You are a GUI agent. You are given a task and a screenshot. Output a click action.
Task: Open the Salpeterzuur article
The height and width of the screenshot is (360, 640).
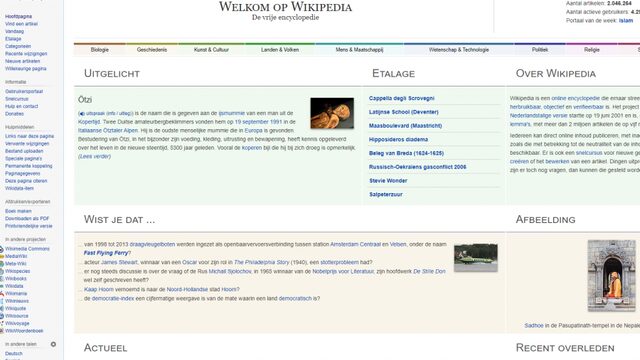pos(386,195)
